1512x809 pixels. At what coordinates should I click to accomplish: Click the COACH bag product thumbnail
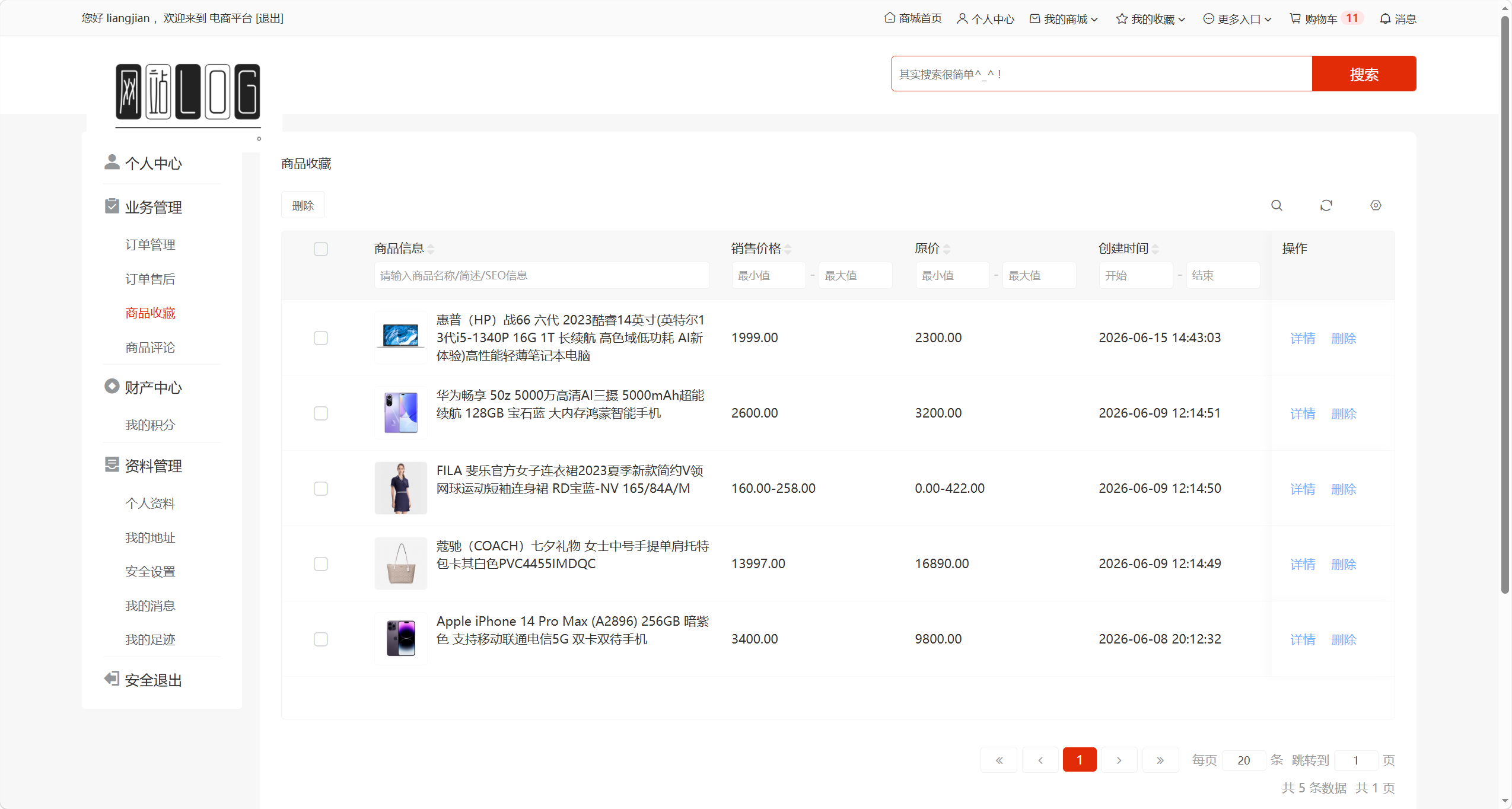401,563
